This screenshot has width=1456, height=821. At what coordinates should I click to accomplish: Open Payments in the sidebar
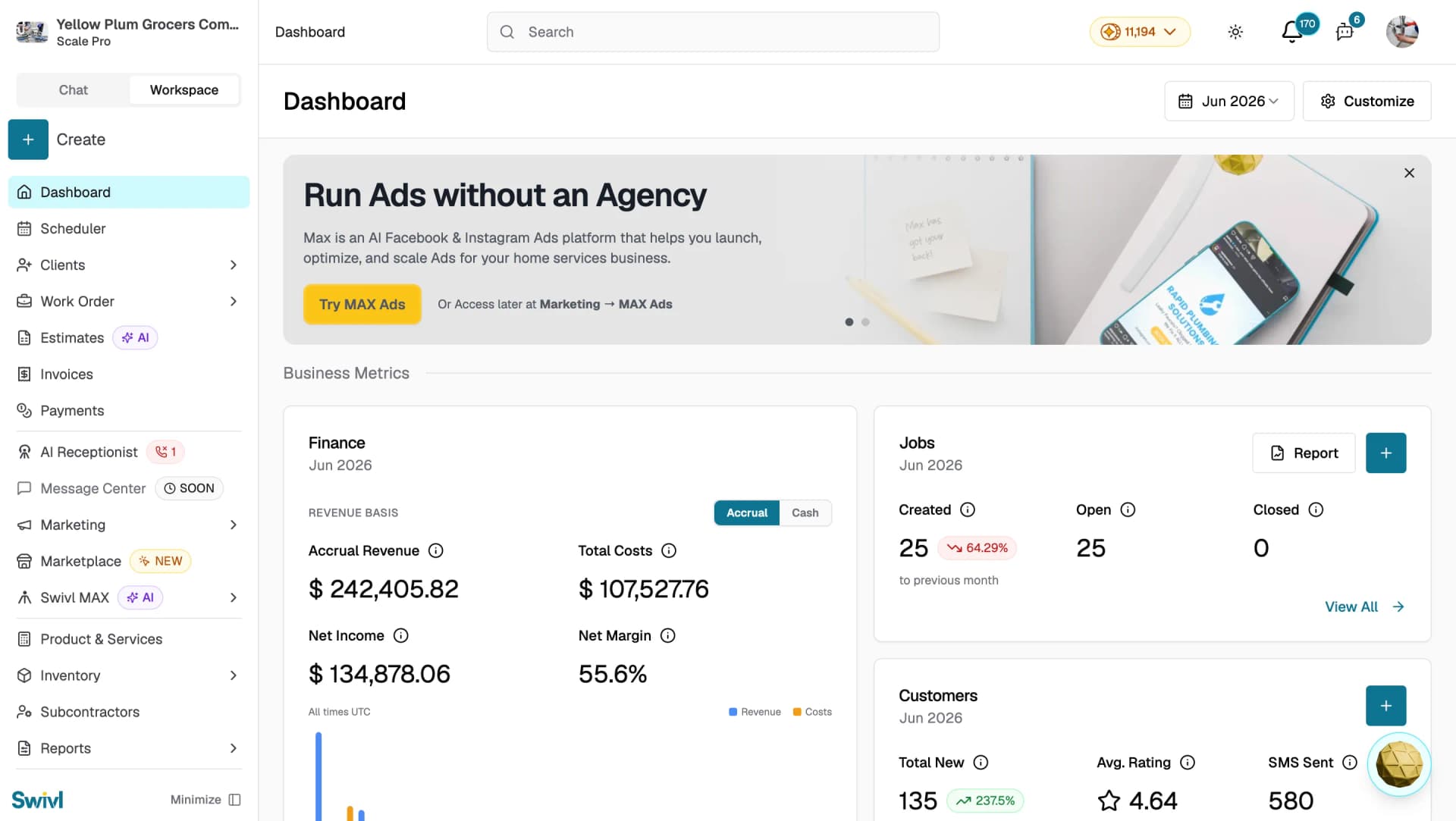click(128, 410)
